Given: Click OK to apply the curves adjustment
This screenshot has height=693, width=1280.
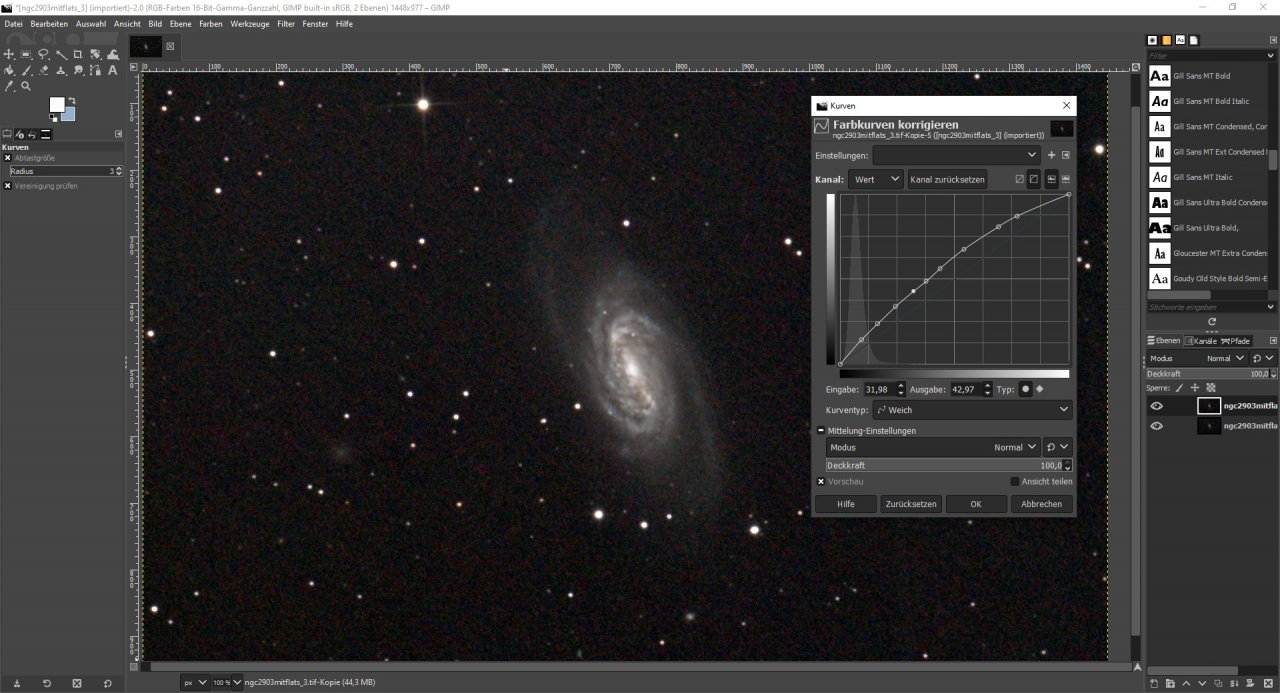Looking at the screenshot, I should (x=975, y=504).
